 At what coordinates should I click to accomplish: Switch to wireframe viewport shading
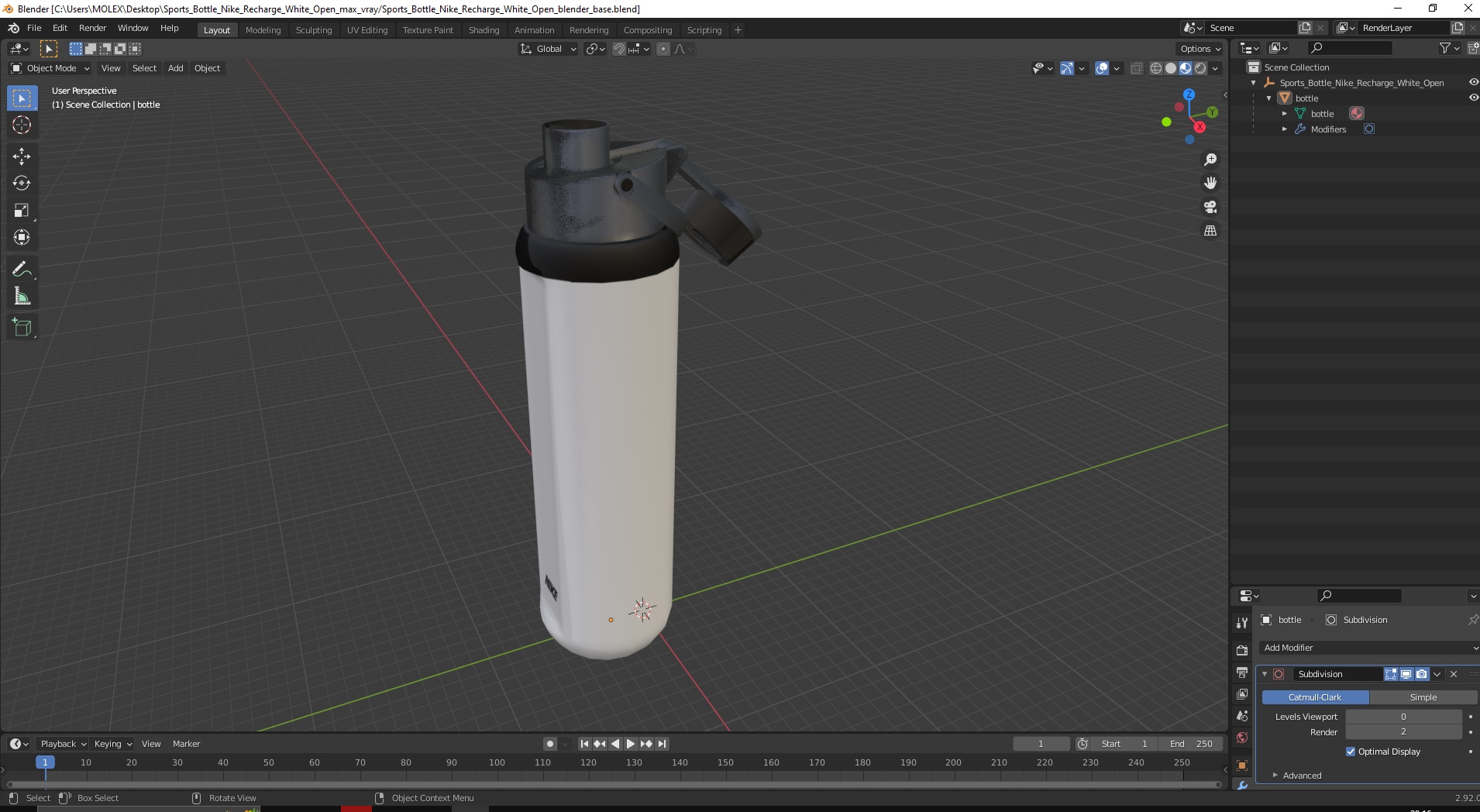pos(1156,68)
